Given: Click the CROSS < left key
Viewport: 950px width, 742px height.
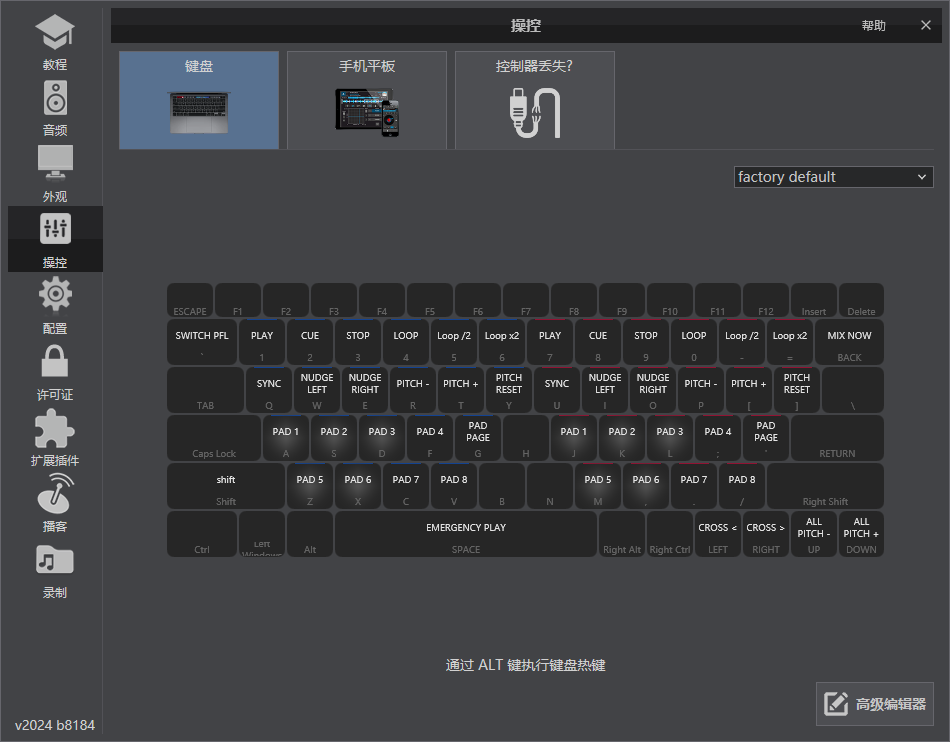Looking at the screenshot, I should [x=717, y=534].
